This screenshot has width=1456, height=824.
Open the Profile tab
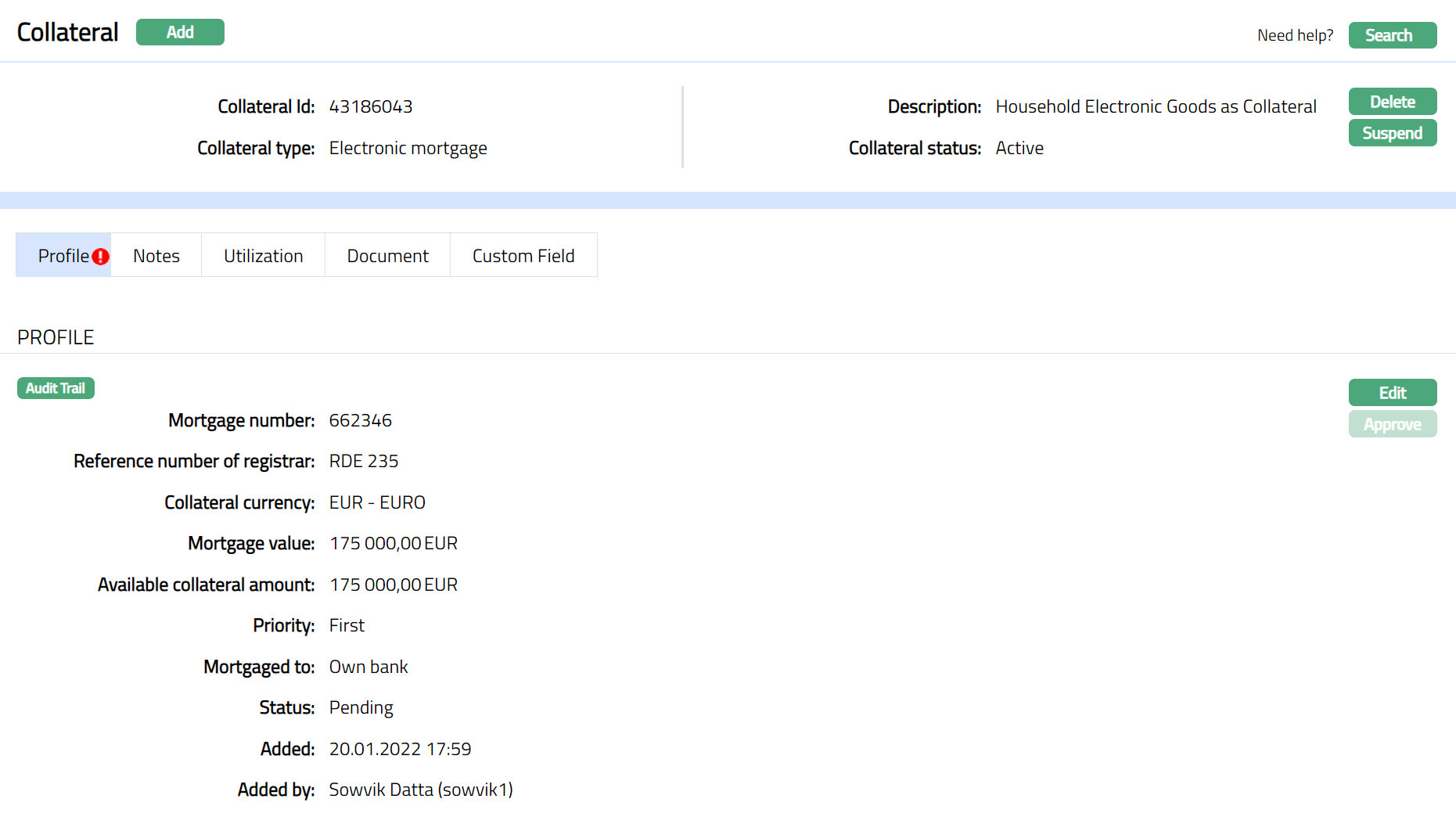(63, 256)
